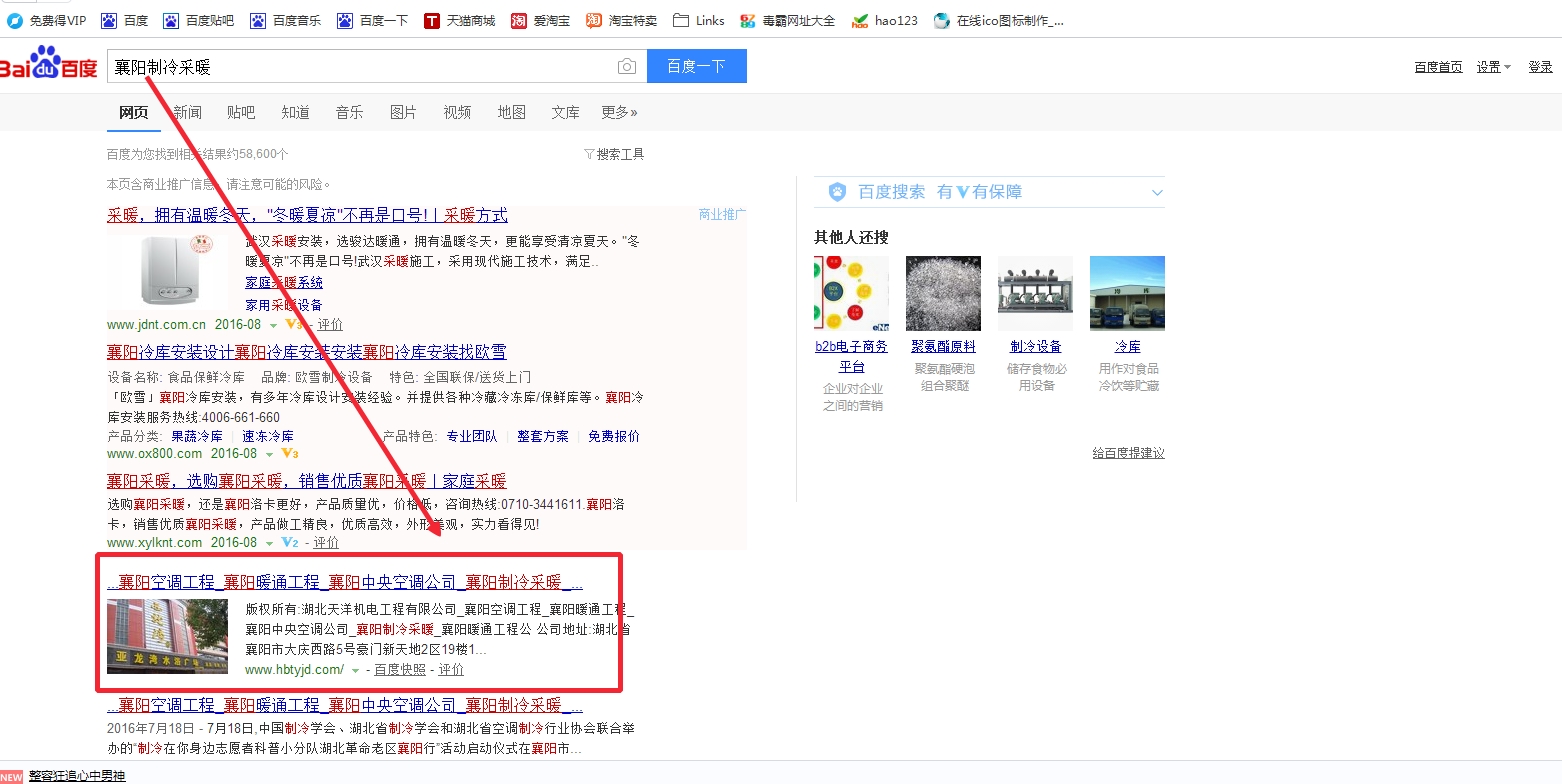Click the 搜索工具 link

click(620, 154)
